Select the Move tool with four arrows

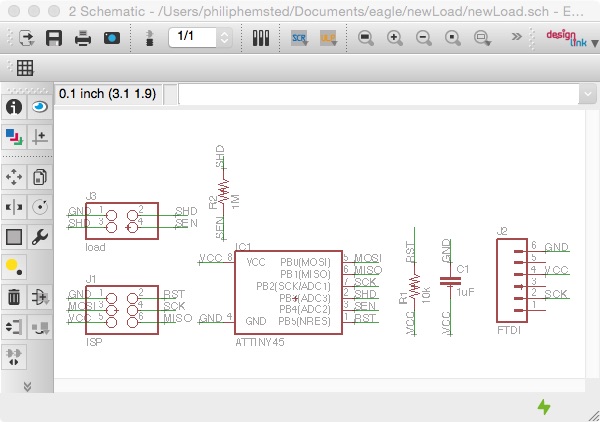14,177
